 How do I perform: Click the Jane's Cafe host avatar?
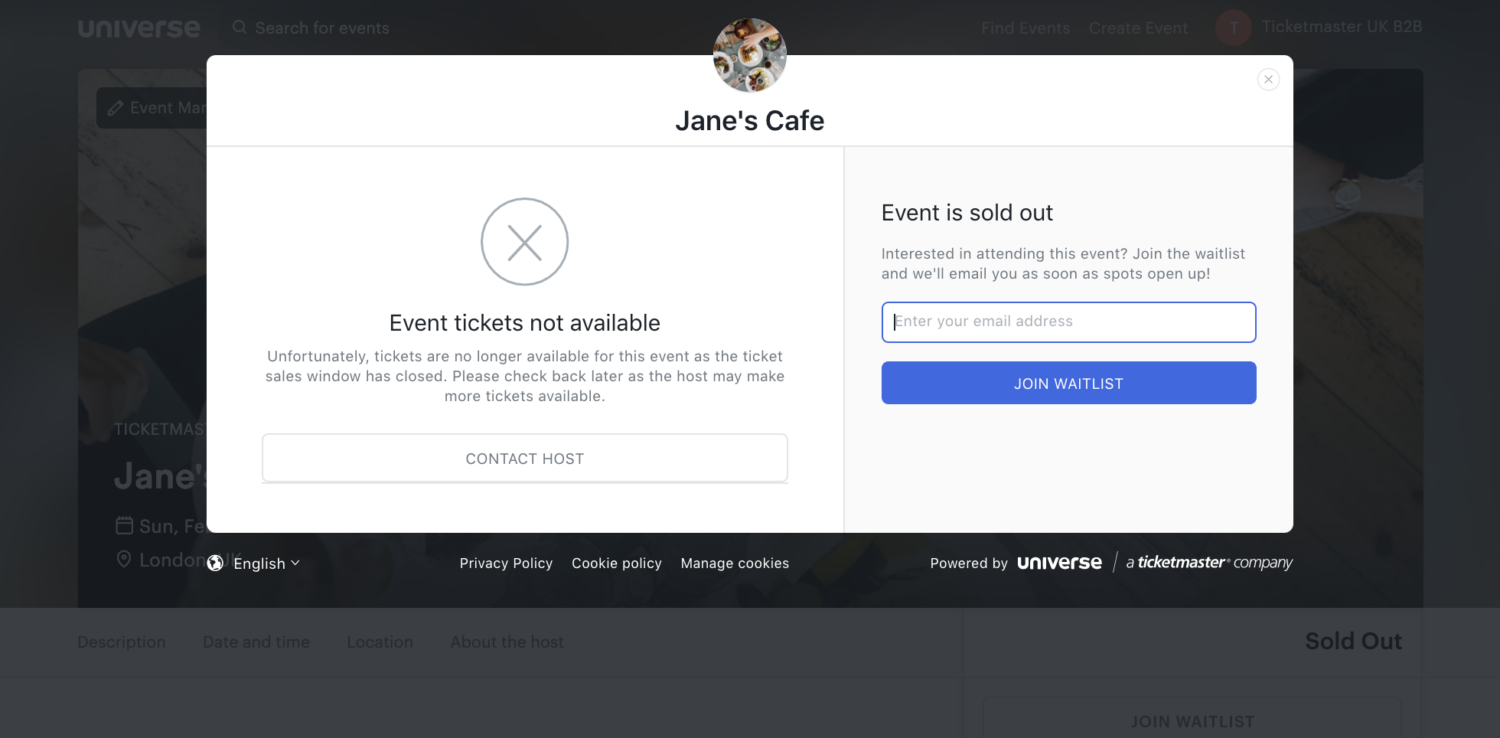coord(750,55)
